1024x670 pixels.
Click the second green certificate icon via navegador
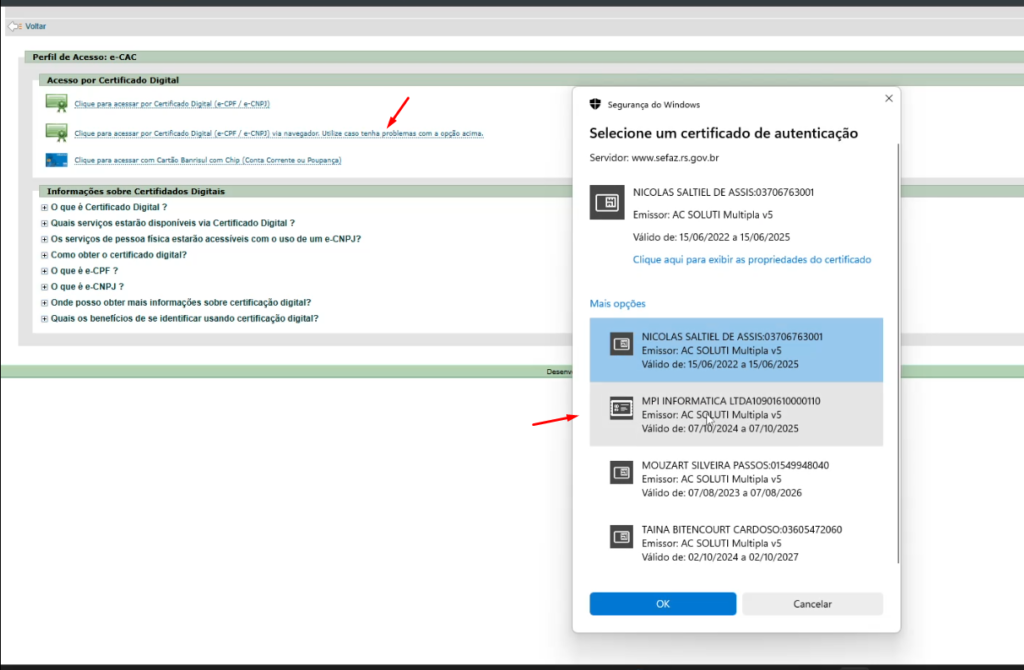(56, 132)
